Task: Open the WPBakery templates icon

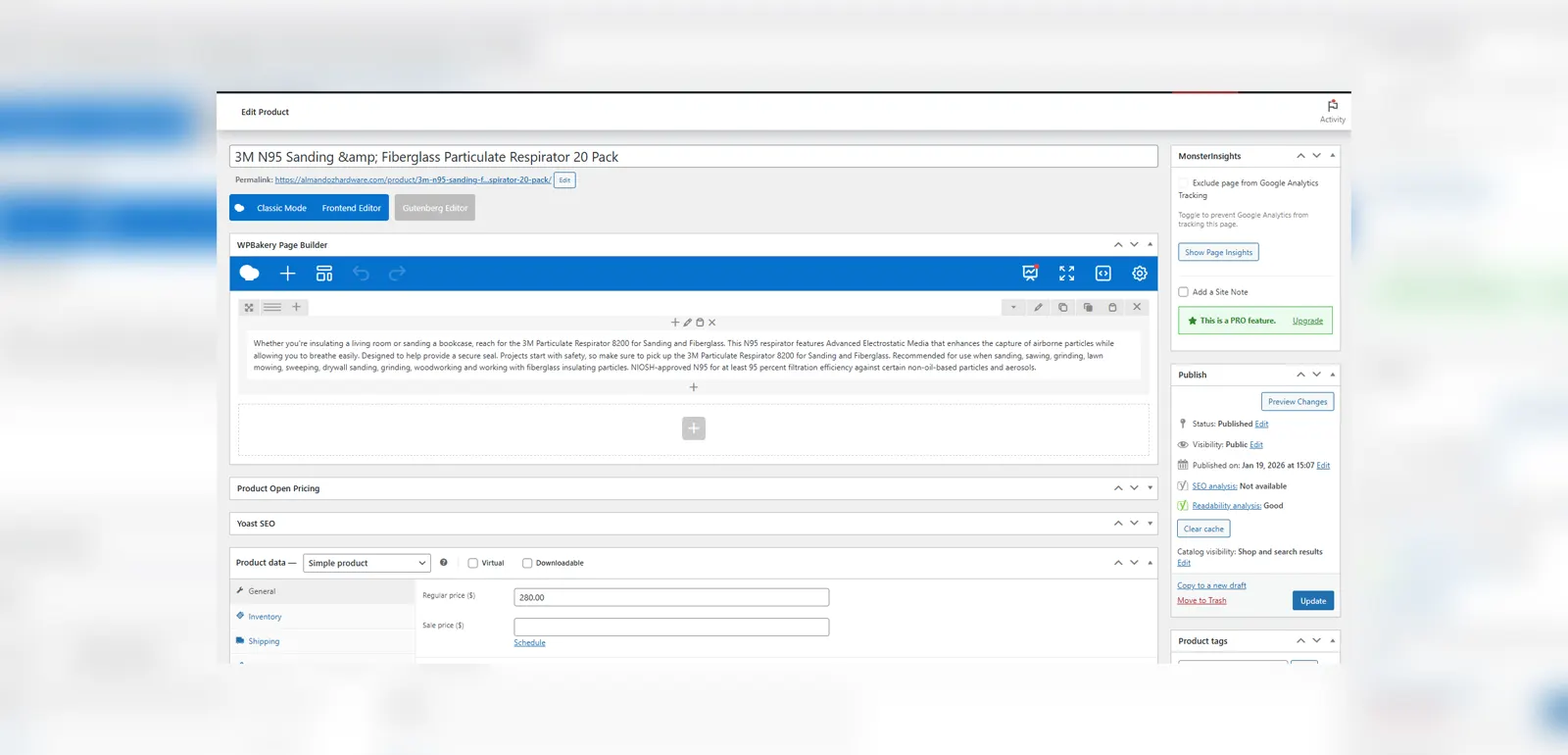Action: point(324,274)
